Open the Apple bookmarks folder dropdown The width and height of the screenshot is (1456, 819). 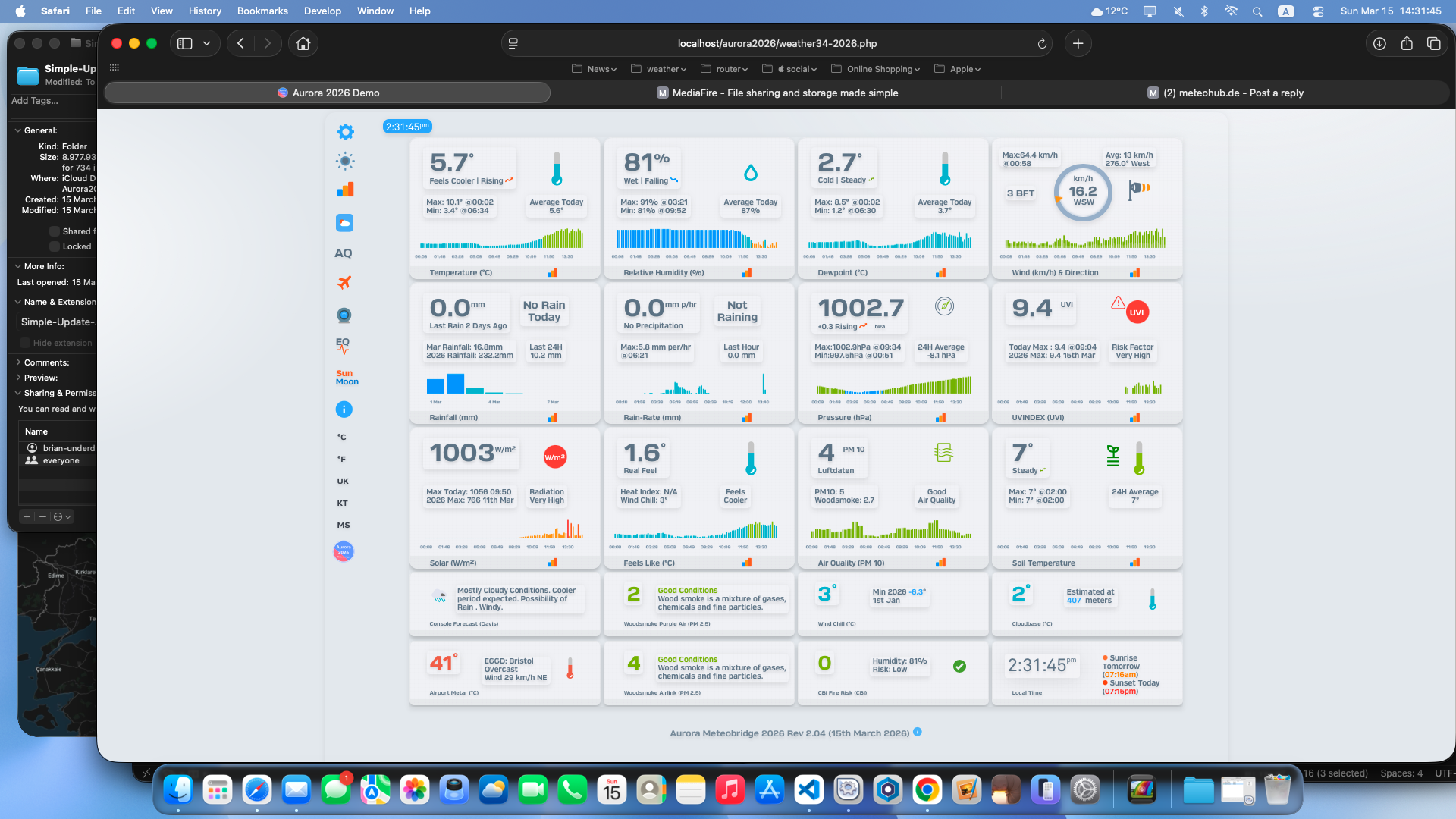[x=958, y=69]
